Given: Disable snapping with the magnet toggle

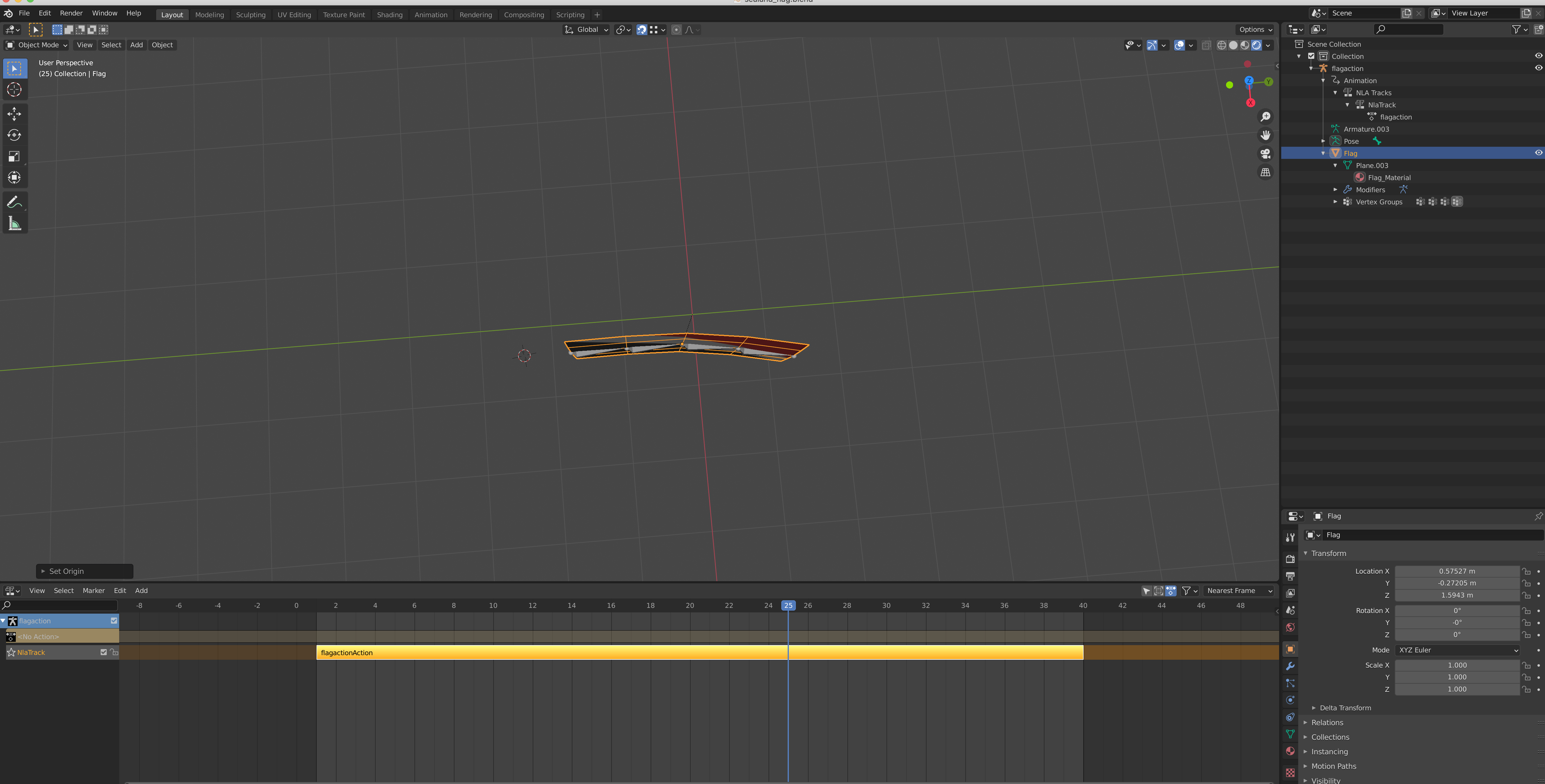Looking at the screenshot, I should [642, 29].
